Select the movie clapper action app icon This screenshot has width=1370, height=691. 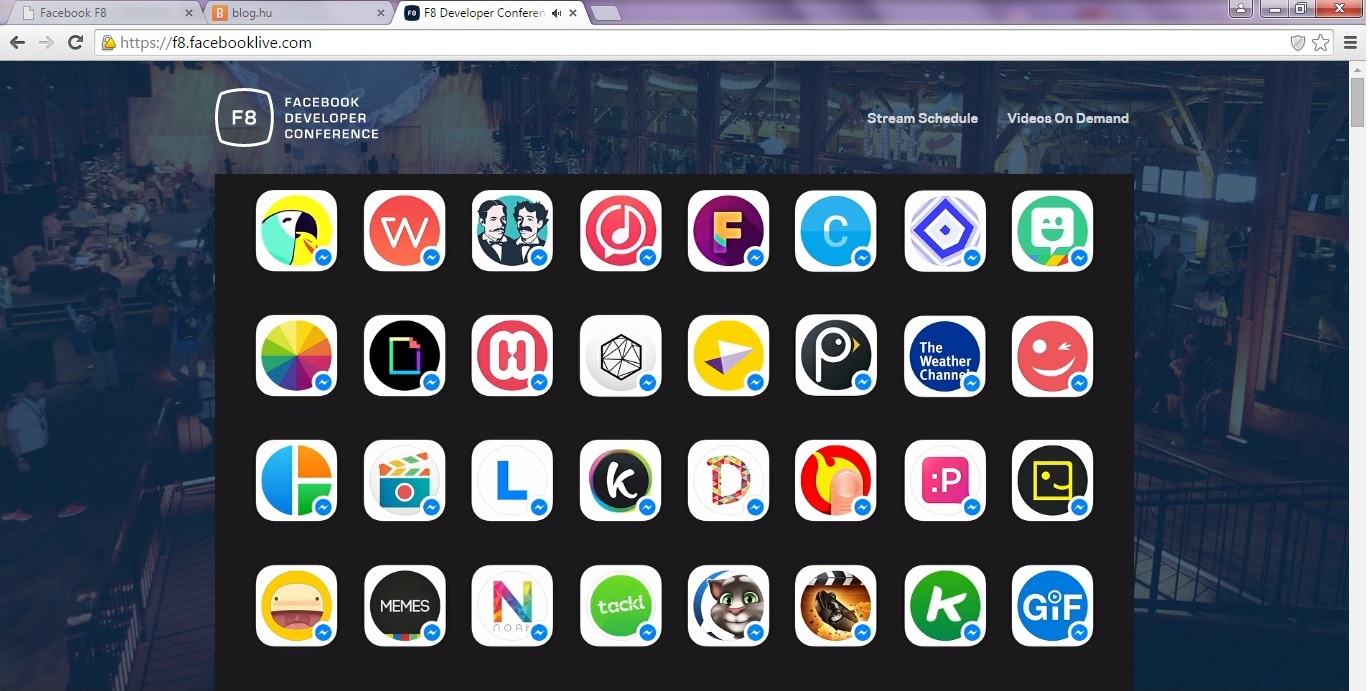point(836,606)
